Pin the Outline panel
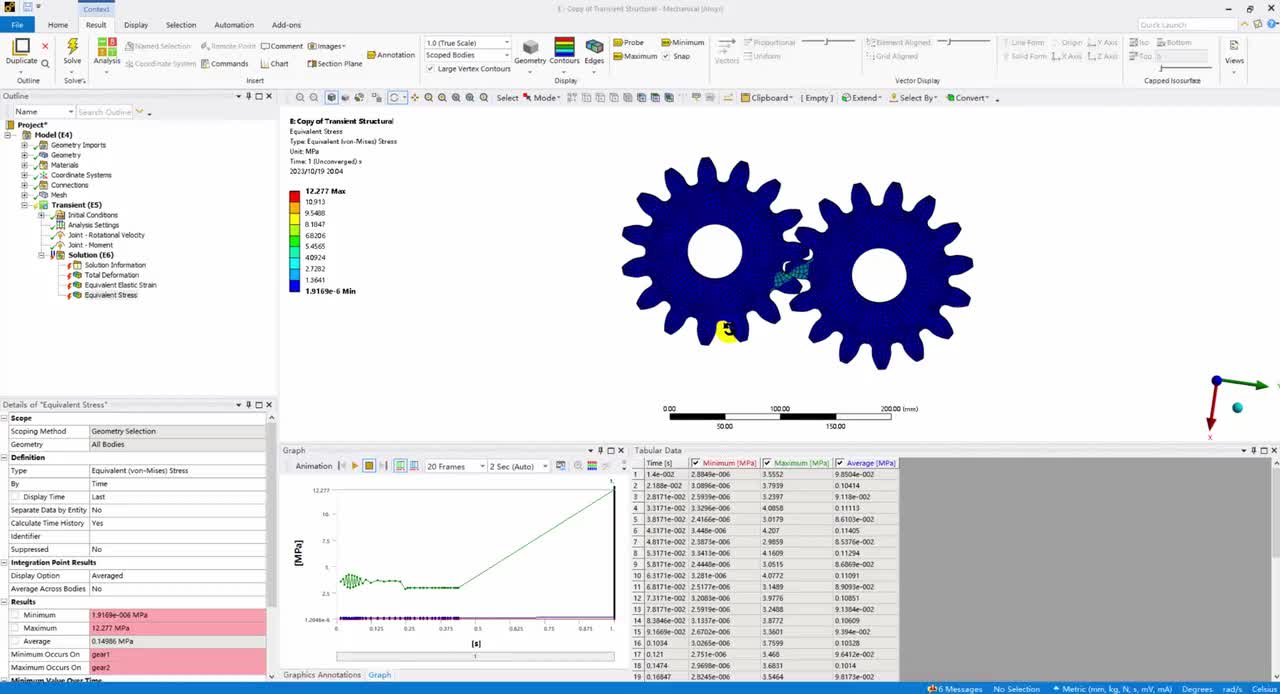Viewport: 1280px width, 694px height. pos(248,96)
